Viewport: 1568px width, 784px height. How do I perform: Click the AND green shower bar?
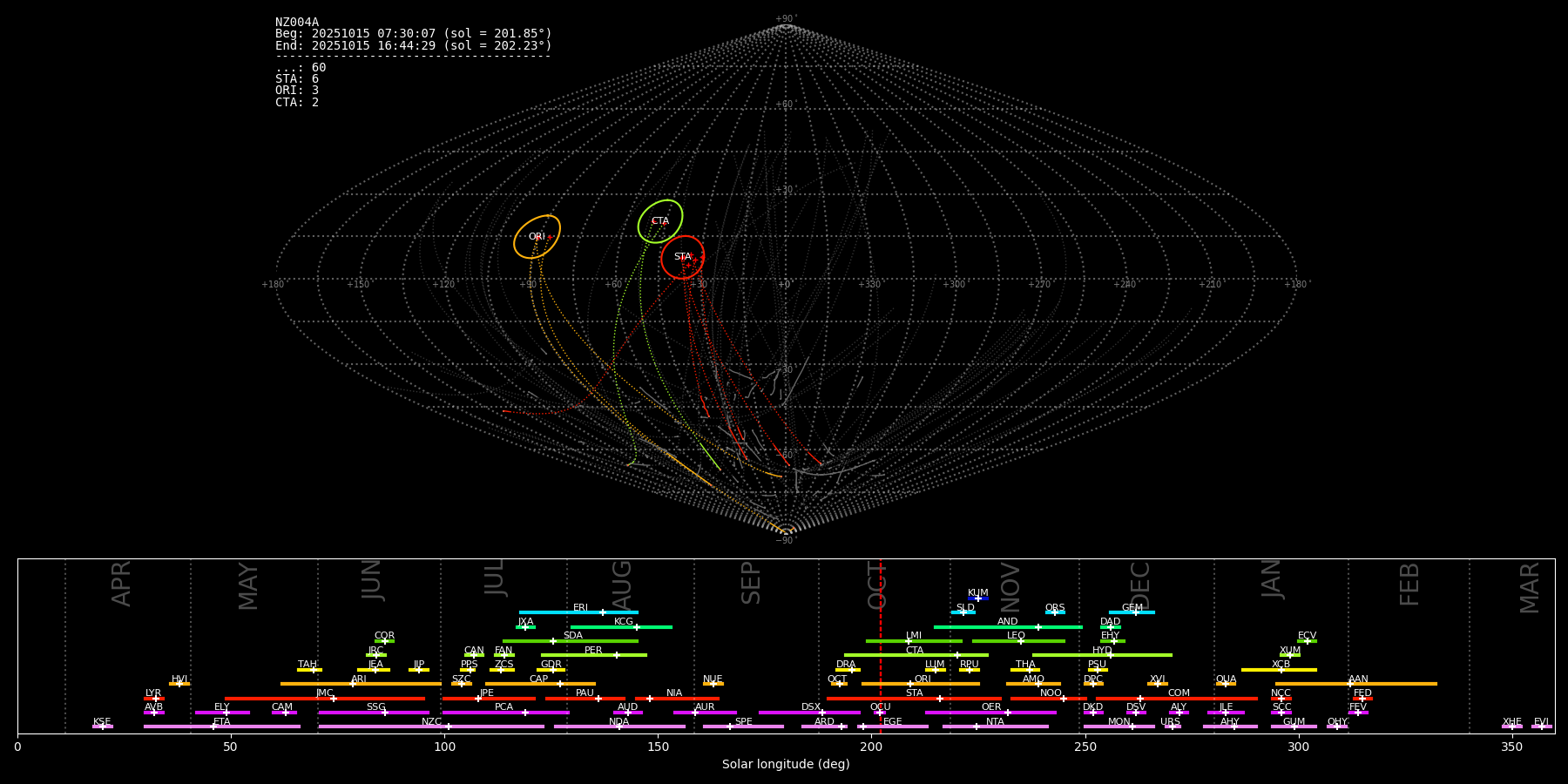pos(1008,626)
